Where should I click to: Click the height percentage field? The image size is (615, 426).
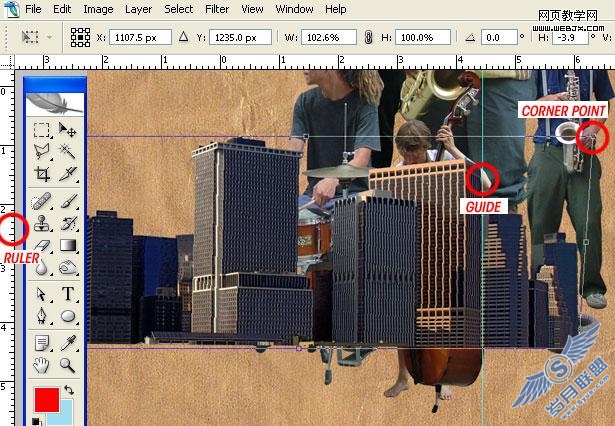pos(423,38)
